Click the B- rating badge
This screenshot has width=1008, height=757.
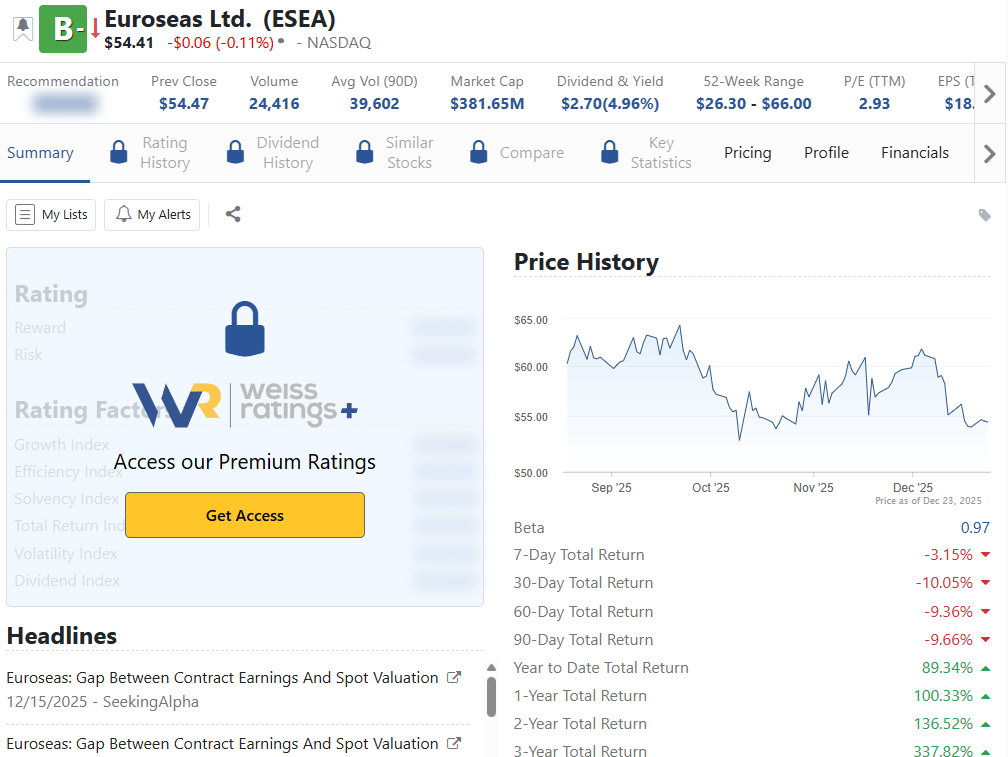pos(63,29)
